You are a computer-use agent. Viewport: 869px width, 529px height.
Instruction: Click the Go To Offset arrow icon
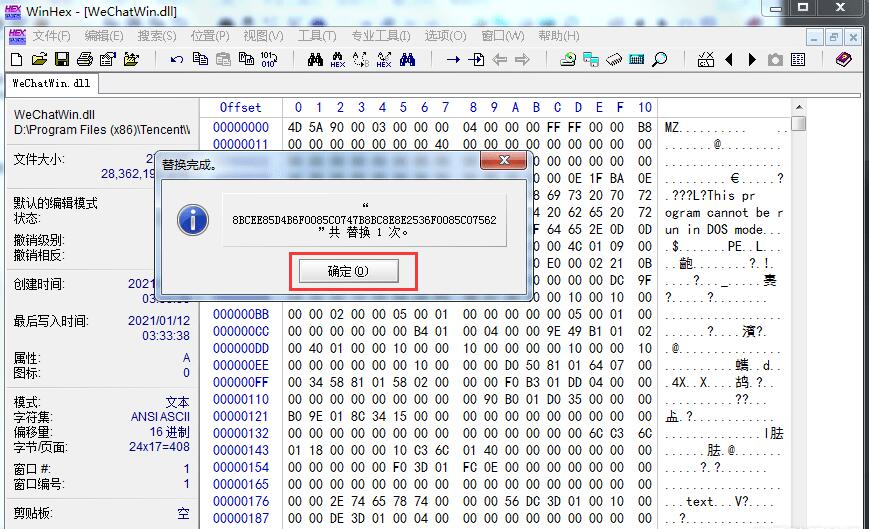tap(453, 60)
